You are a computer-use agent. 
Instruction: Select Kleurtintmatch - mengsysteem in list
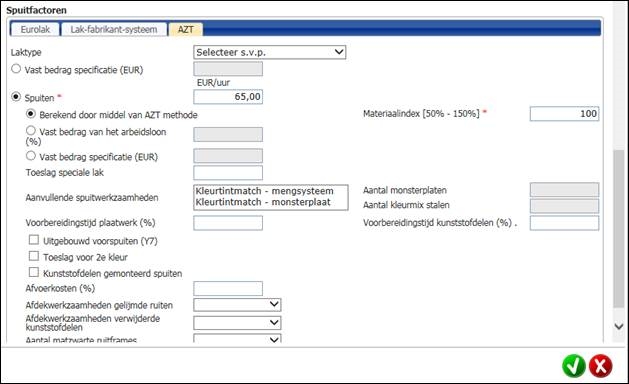point(264,191)
